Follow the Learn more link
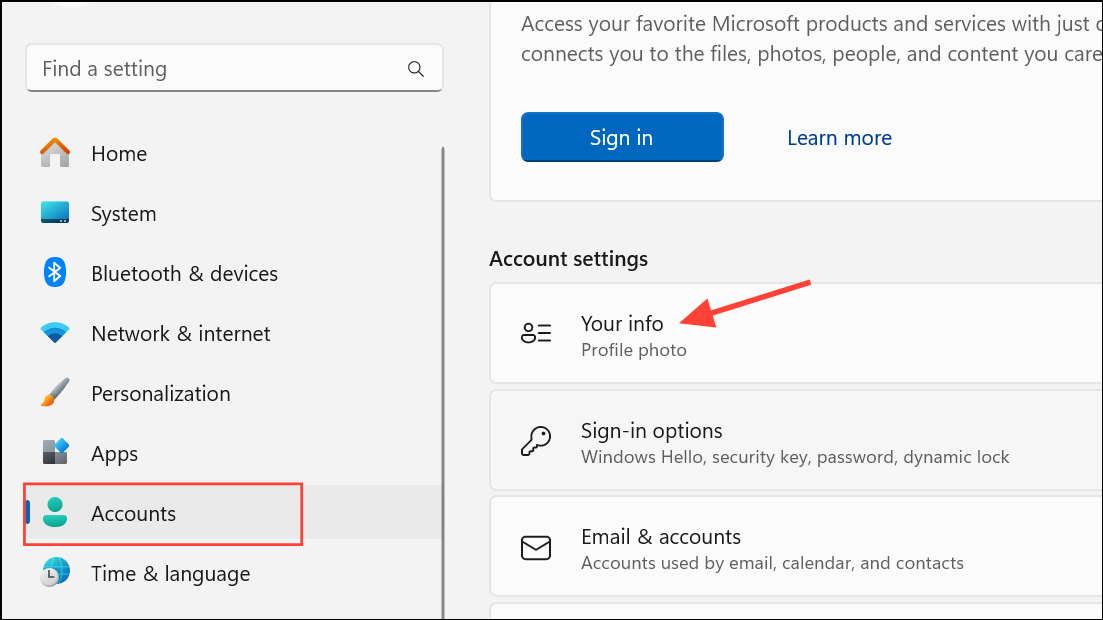The width and height of the screenshot is (1103, 620). [839, 138]
